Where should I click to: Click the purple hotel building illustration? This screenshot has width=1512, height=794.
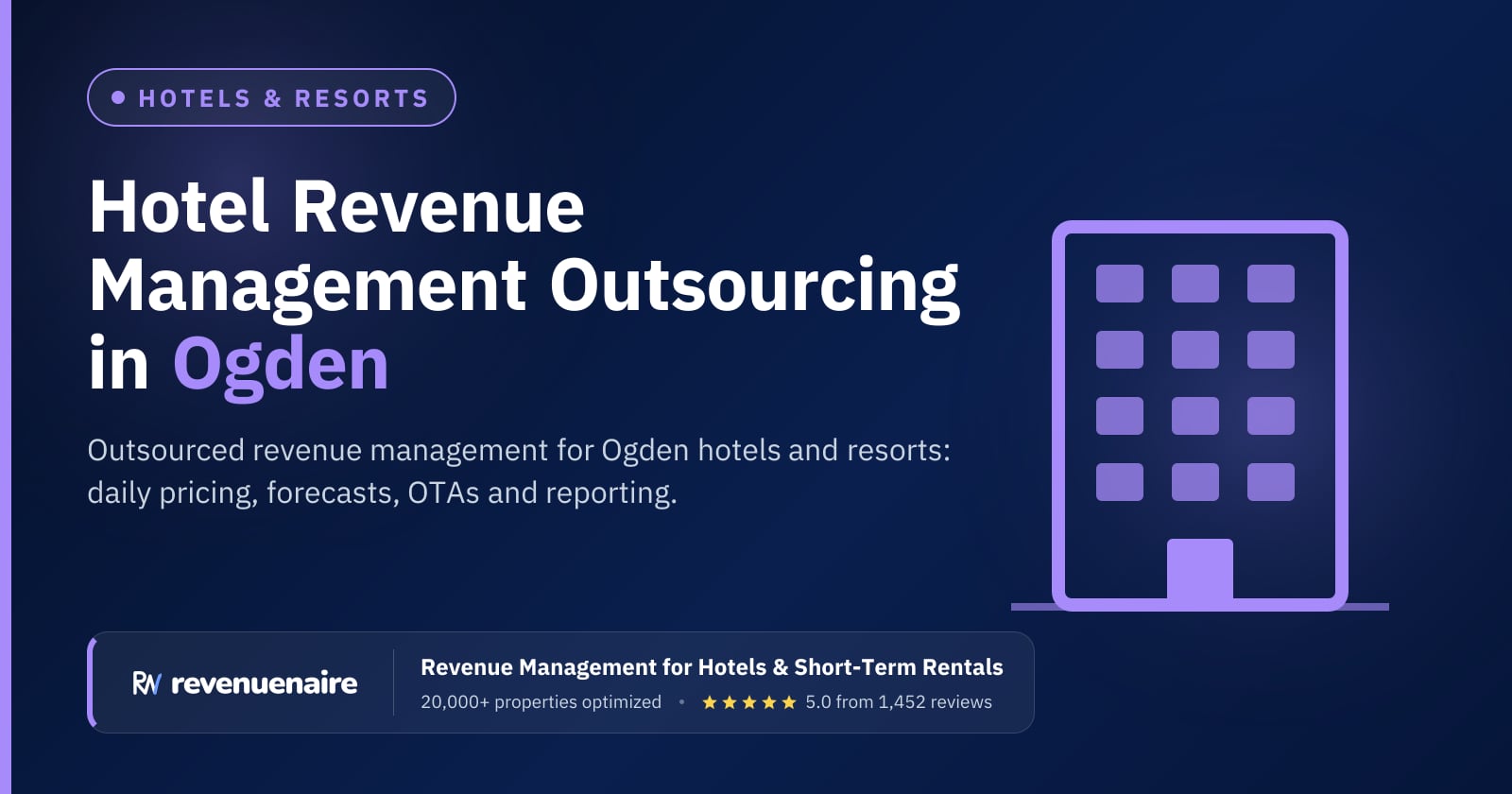[x=1200, y=416]
